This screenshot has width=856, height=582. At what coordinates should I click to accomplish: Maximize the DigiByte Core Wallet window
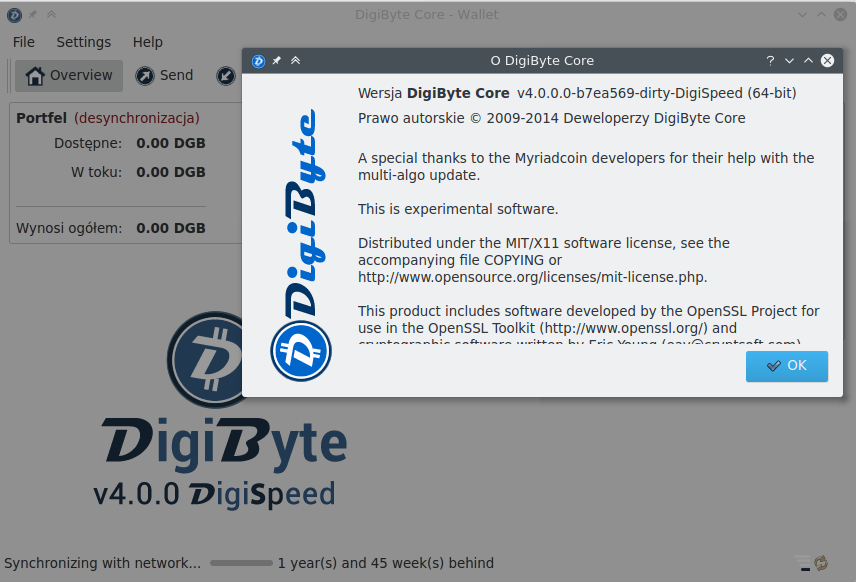(x=821, y=15)
